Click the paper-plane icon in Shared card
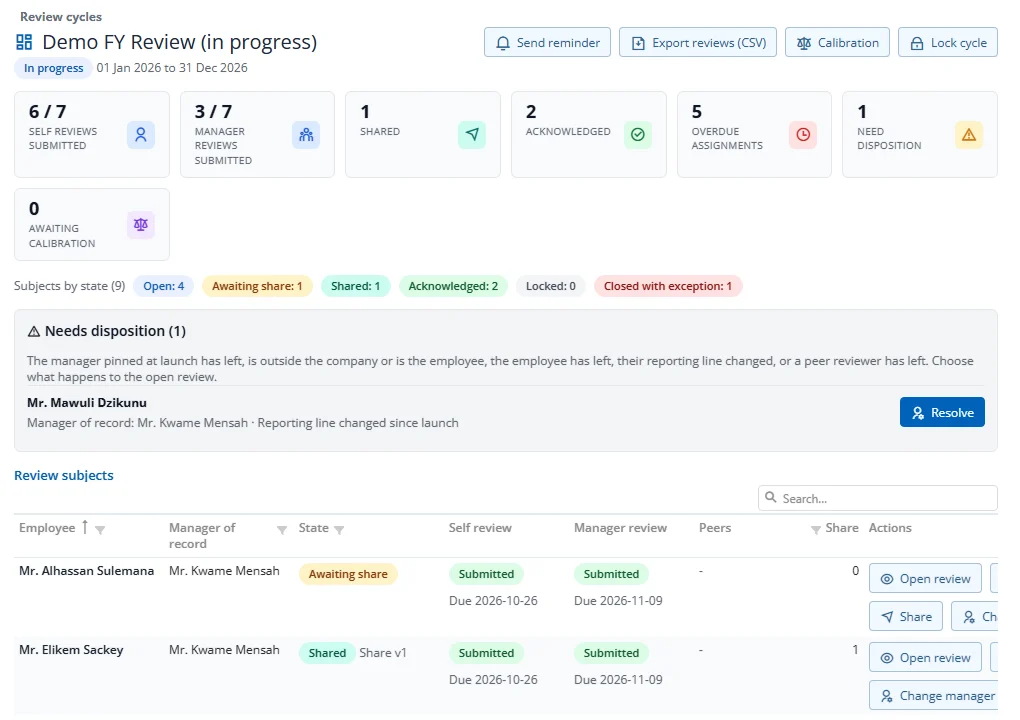Screen dimensions: 1020x720 (x=472, y=135)
